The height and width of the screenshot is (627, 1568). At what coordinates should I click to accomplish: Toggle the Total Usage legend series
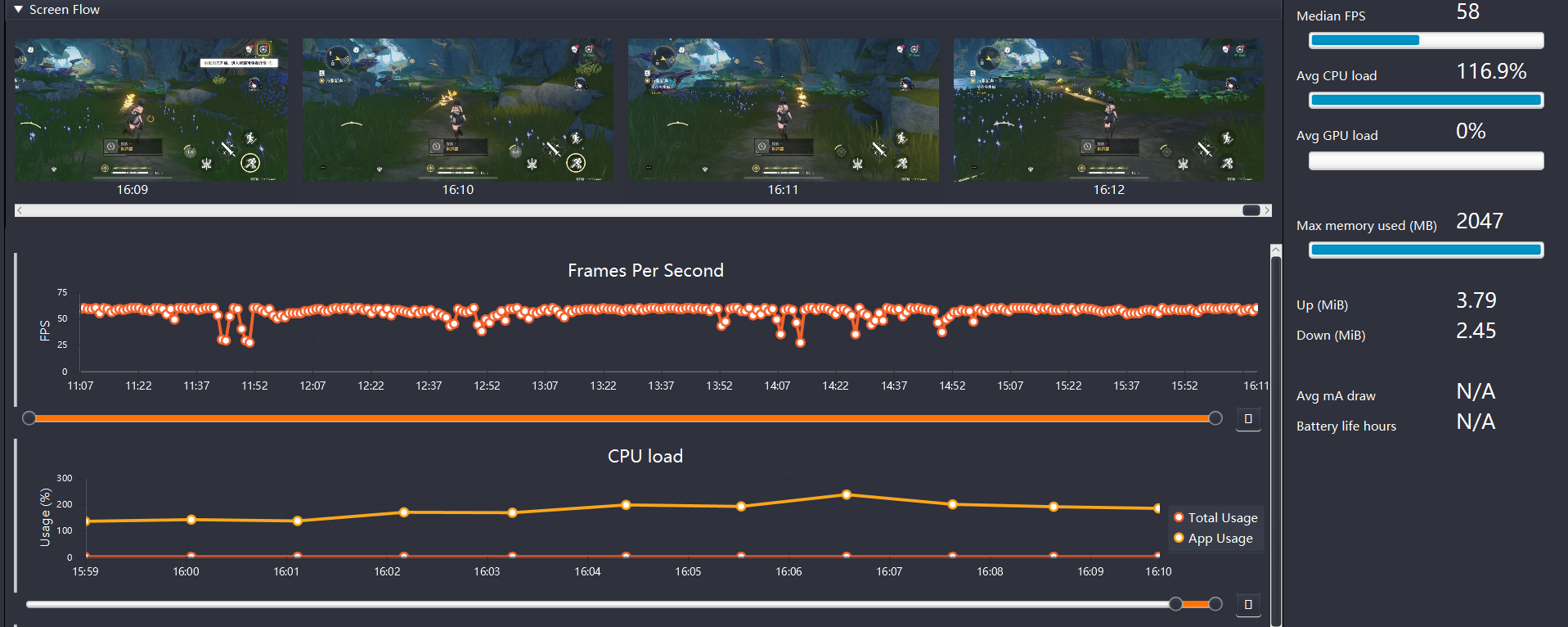tap(1215, 517)
